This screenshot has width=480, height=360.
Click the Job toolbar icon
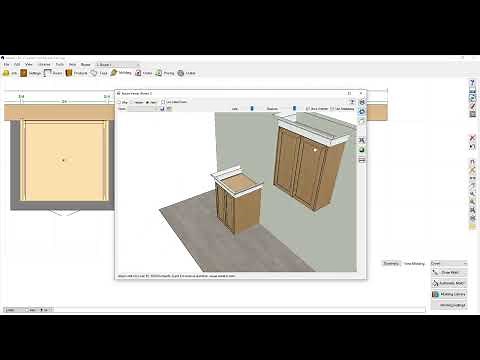click(6, 73)
